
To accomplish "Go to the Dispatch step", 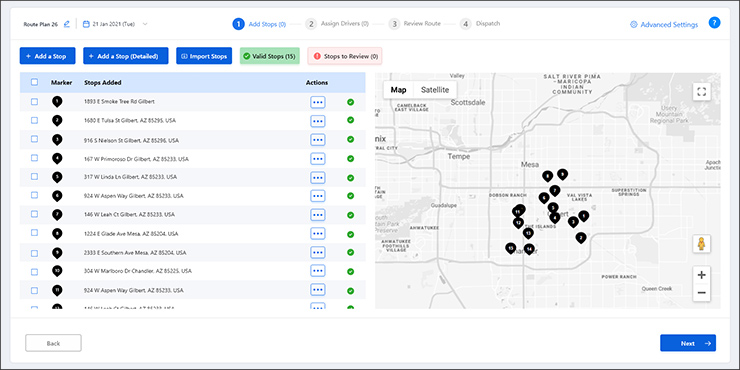I will coord(480,24).
